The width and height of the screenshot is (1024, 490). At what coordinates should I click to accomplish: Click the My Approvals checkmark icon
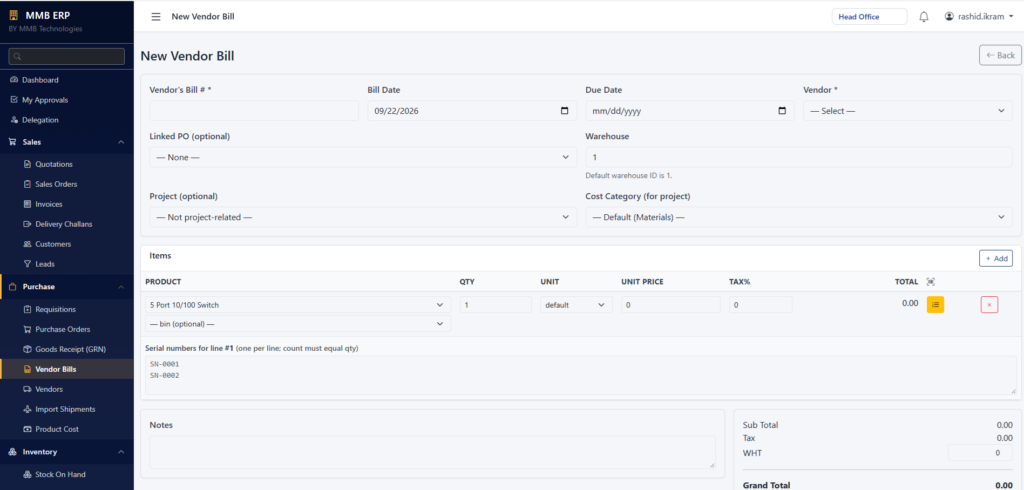click(x=14, y=100)
